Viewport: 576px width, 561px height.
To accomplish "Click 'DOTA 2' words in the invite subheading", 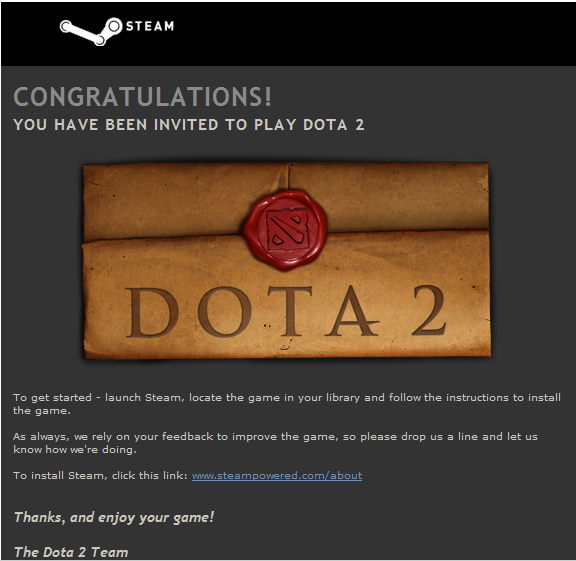I will (x=334, y=125).
